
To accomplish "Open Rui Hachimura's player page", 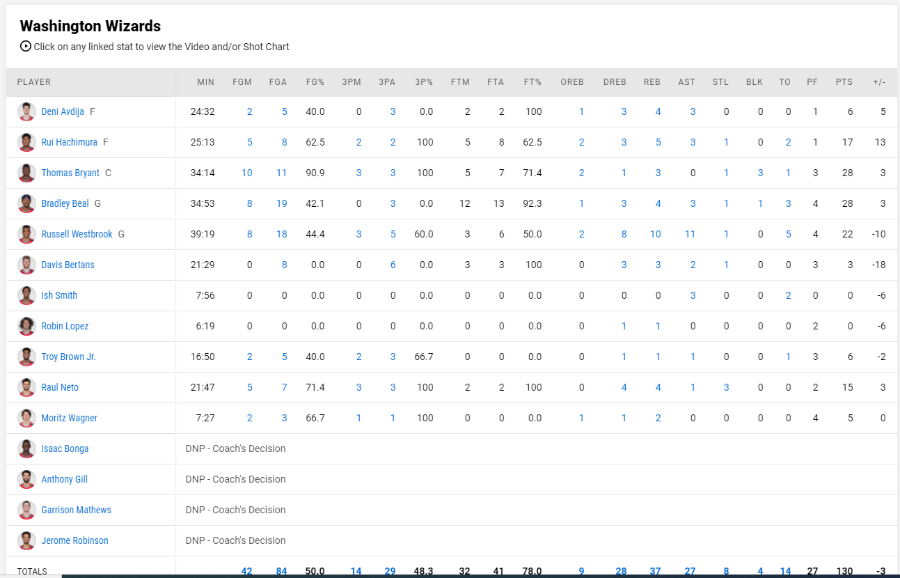I will 69,142.
